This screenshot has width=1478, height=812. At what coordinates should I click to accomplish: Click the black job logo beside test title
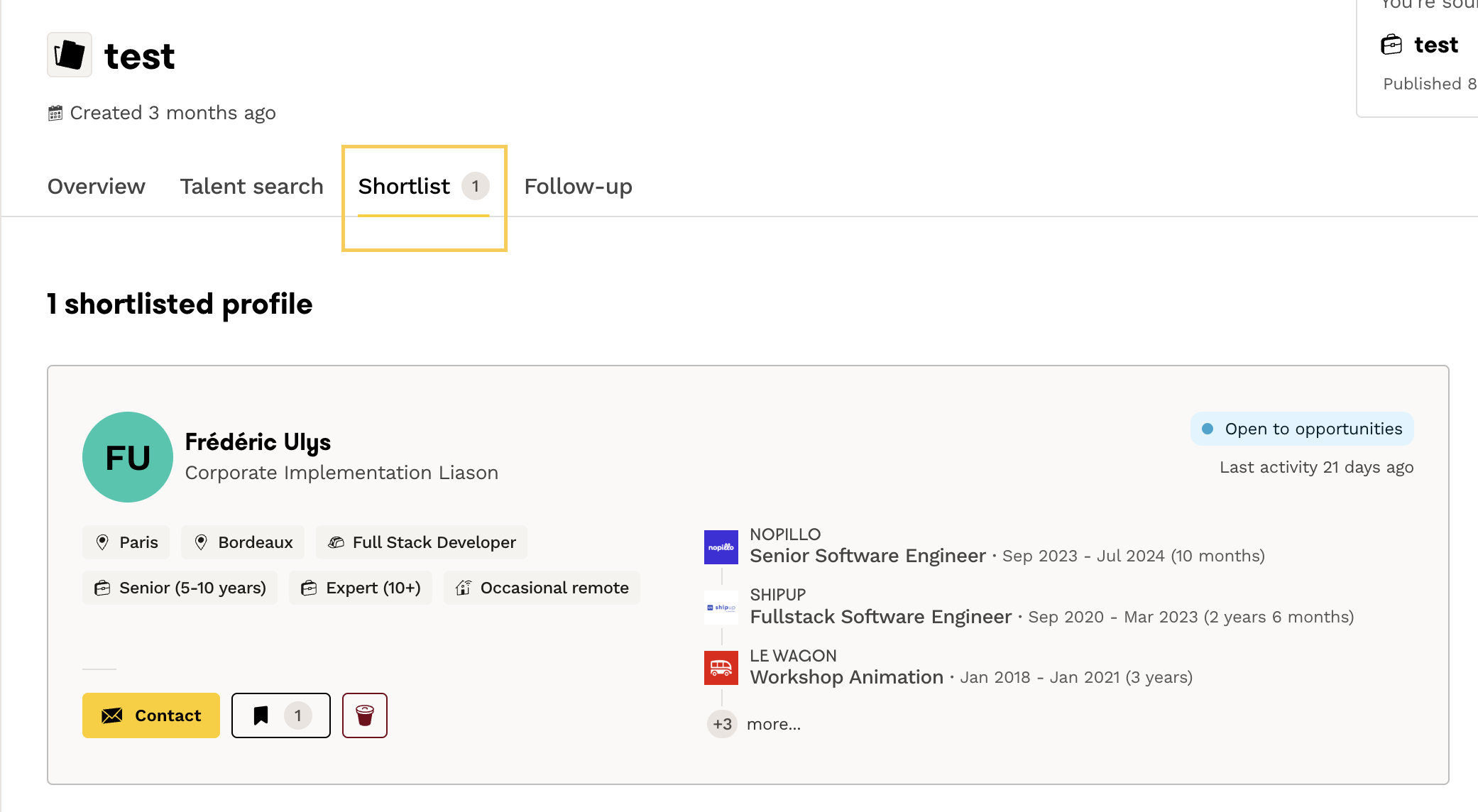click(x=70, y=55)
